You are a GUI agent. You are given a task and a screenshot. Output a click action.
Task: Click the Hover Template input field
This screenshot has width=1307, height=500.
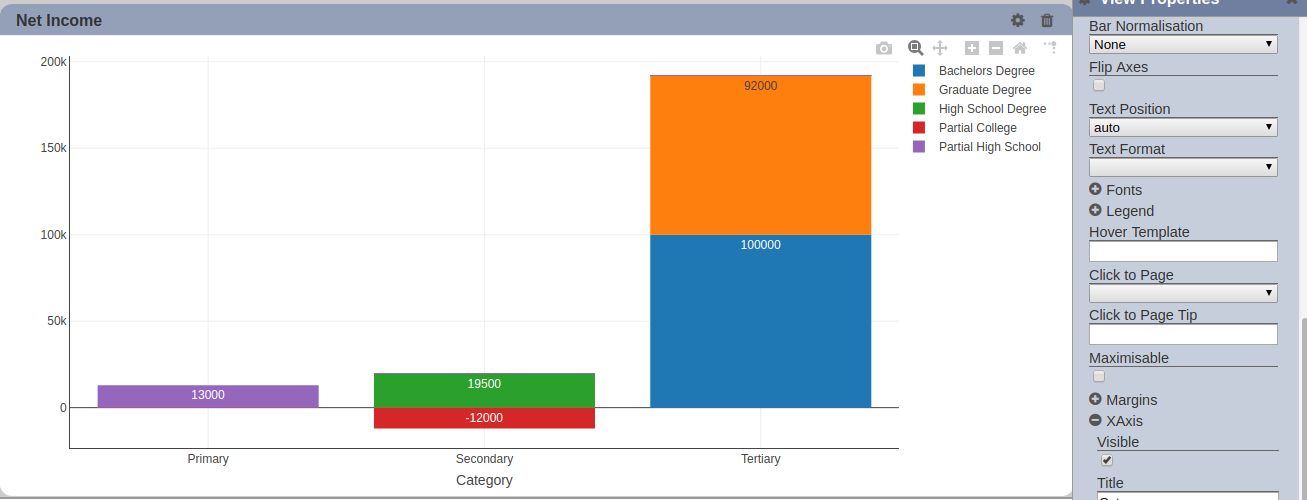pyautogui.click(x=1183, y=251)
